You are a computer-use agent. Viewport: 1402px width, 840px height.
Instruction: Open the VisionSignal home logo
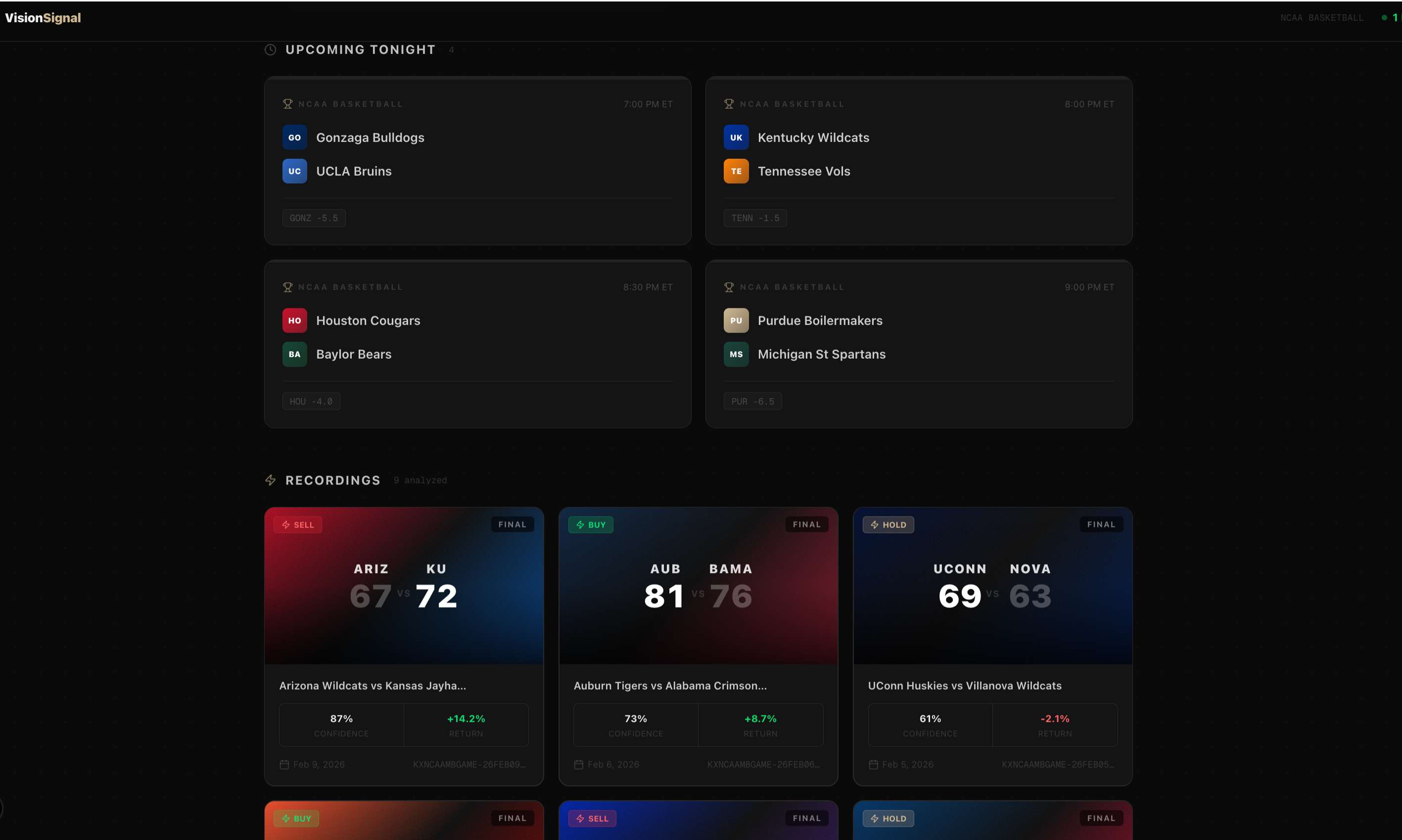pos(43,17)
